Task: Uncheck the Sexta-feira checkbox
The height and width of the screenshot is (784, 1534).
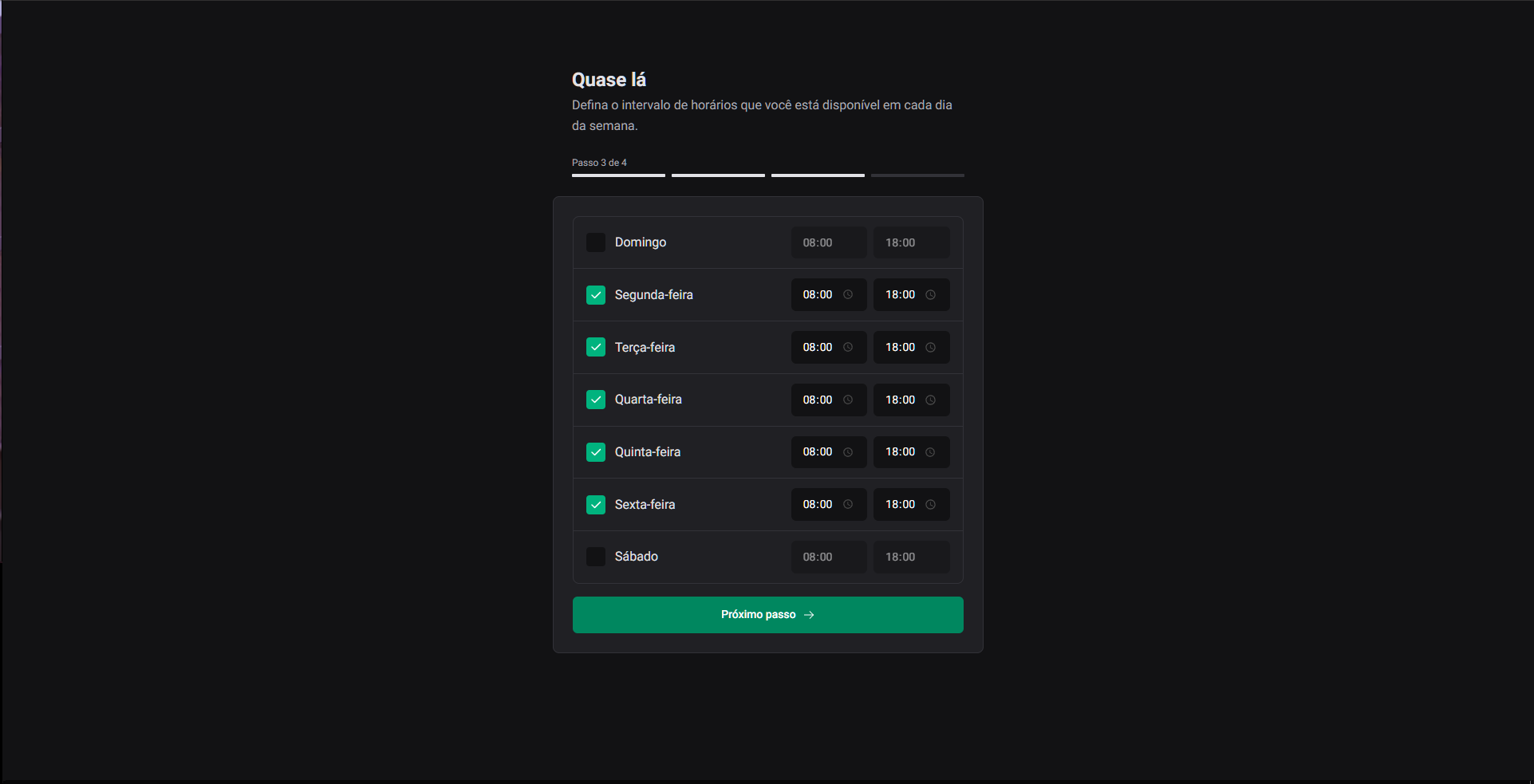Action: point(596,505)
